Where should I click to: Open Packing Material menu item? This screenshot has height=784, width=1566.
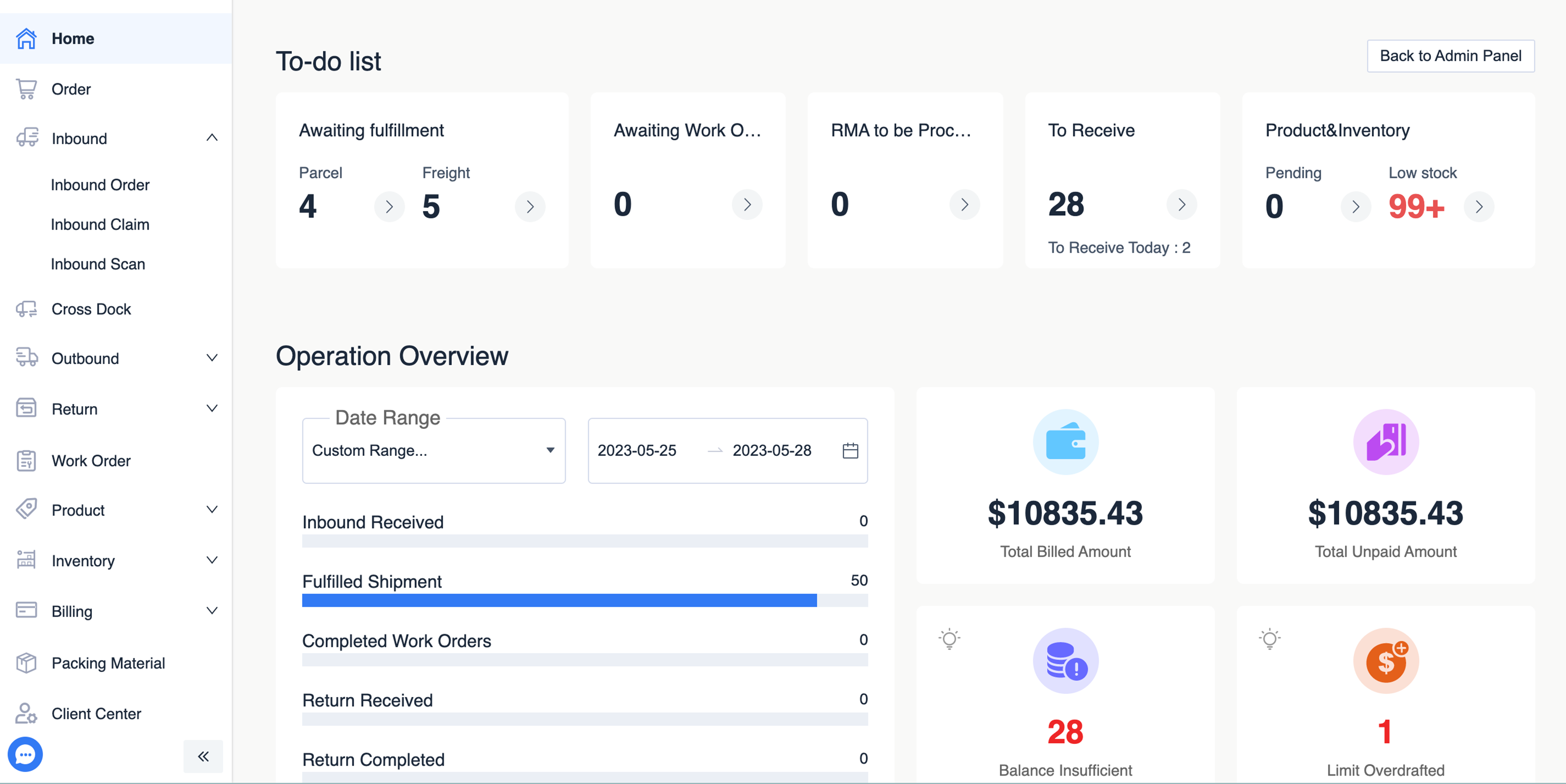pos(116,663)
